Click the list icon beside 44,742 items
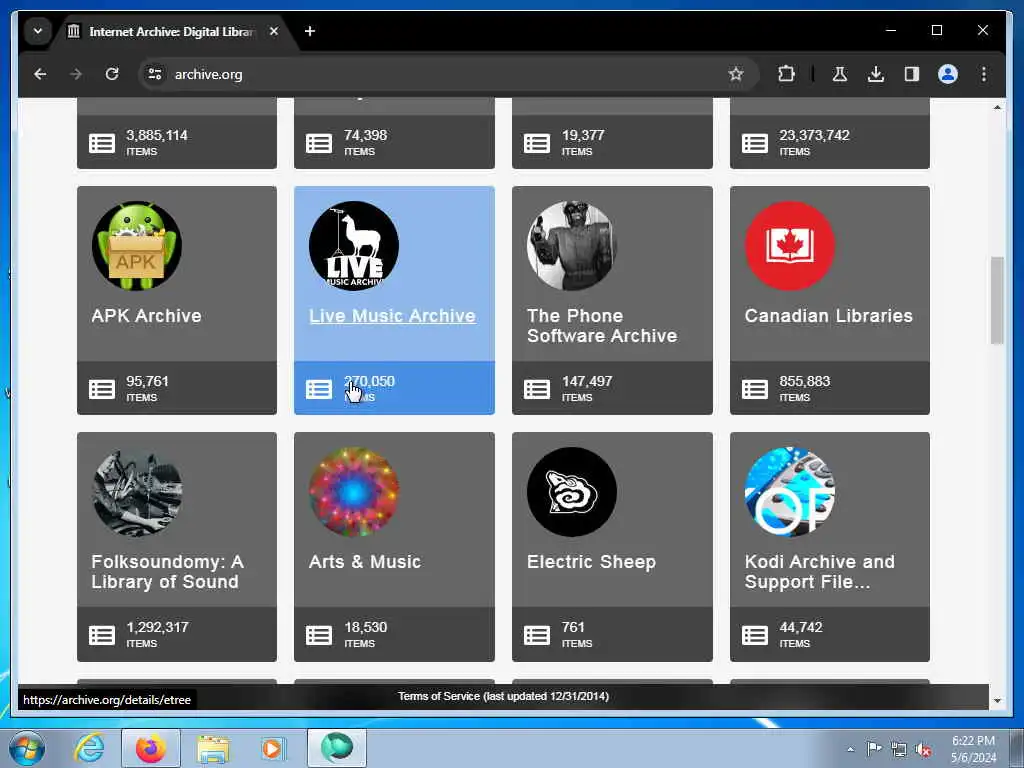The height and width of the screenshot is (768, 1024). (755, 635)
